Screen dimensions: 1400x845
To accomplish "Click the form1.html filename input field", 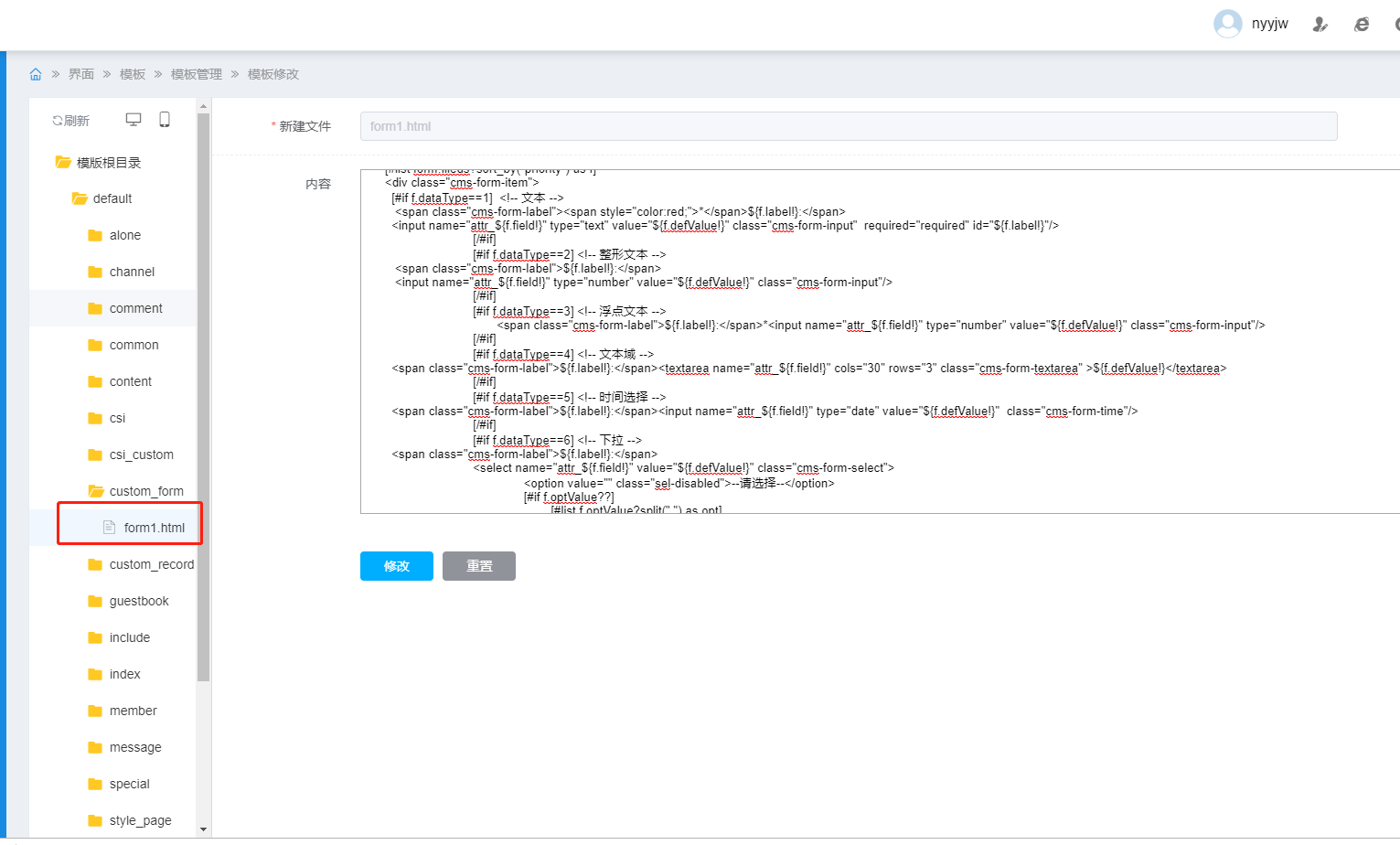I will pos(848,126).
